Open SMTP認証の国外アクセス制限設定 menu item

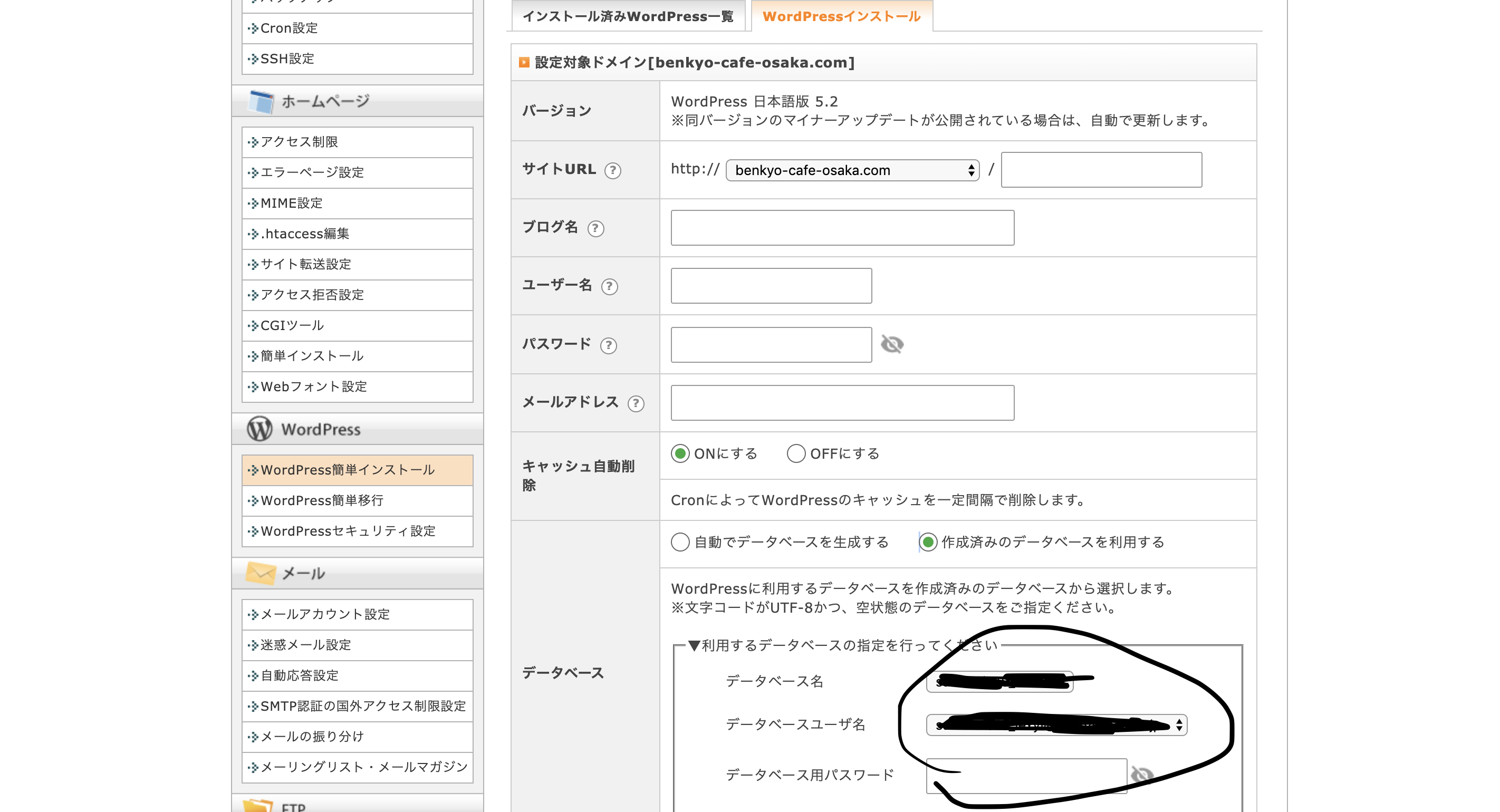[x=358, y=706]
